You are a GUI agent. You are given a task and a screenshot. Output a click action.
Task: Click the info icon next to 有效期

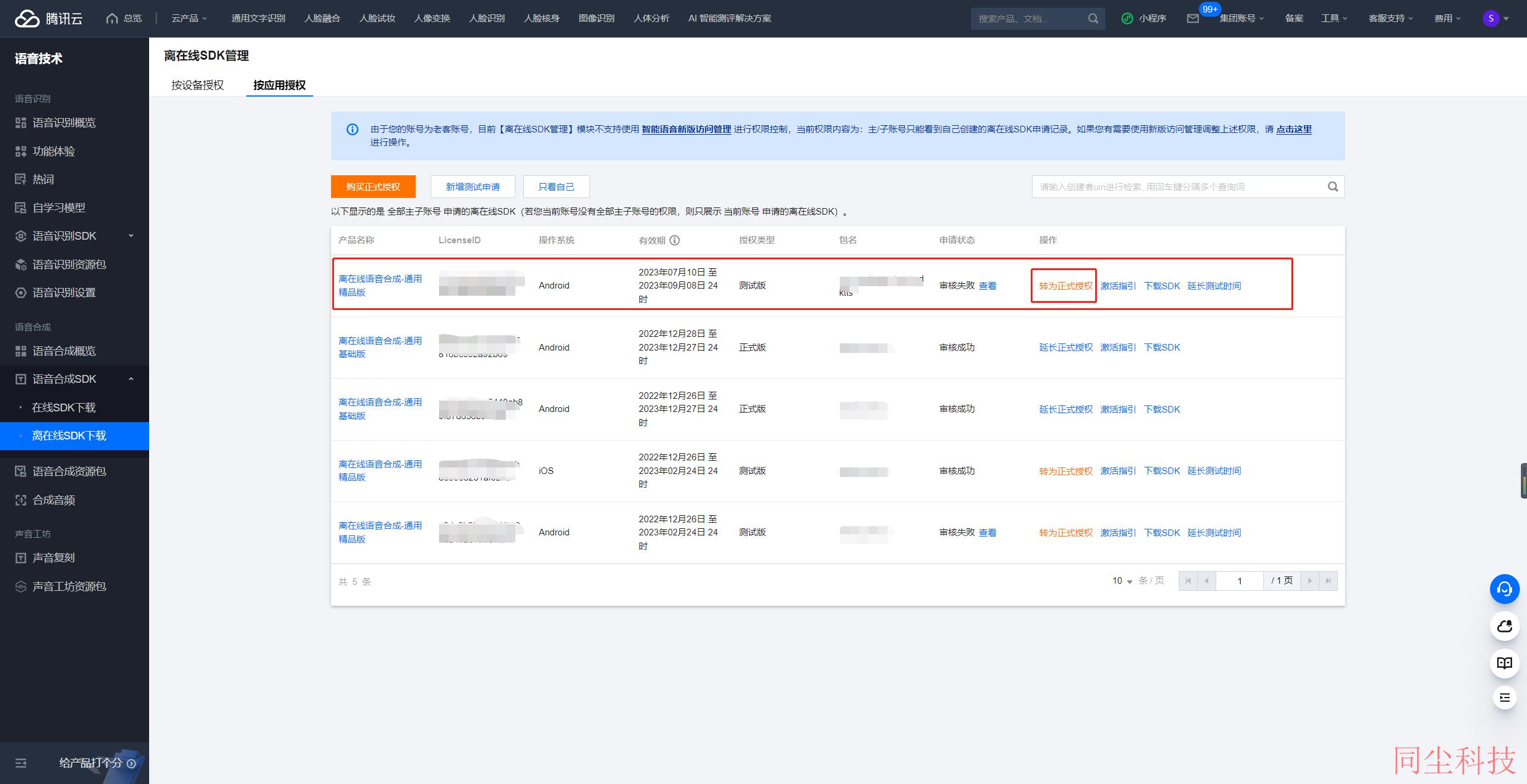[x=675, y=240]
